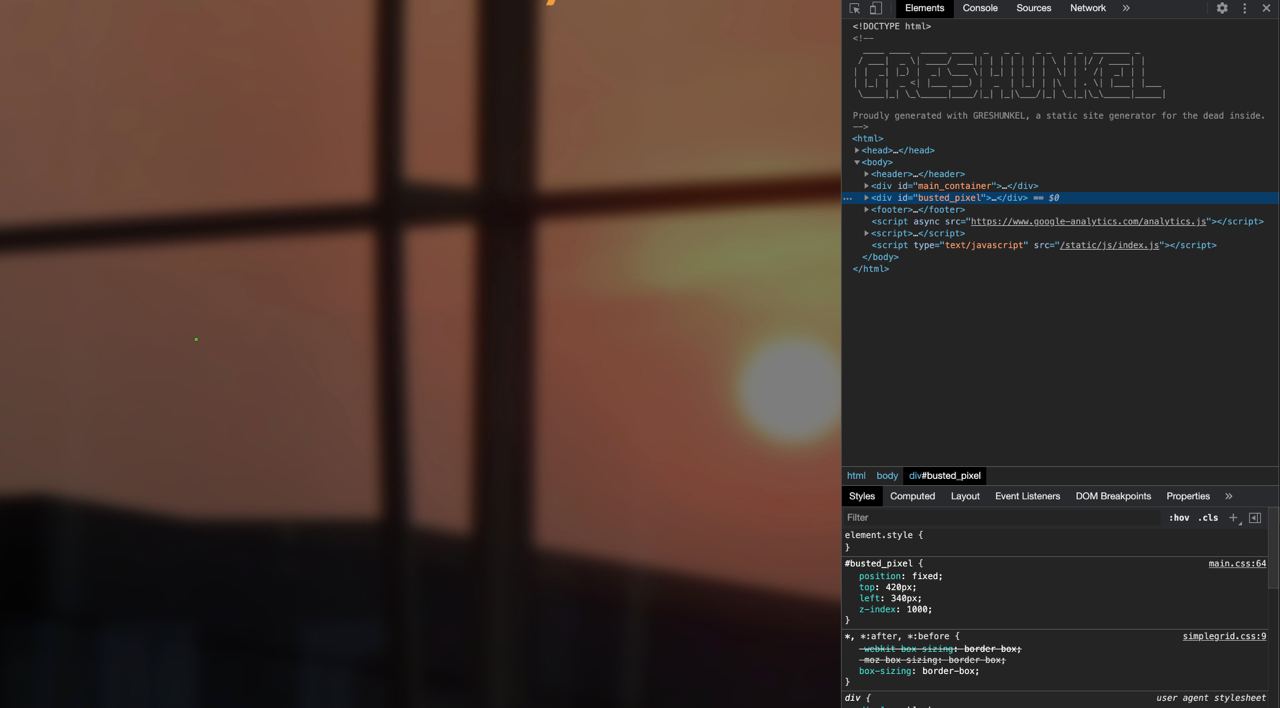Screen dimensions: 1280x708
Task: Activate the inspect element picker icon
Action: pos(855,8)
